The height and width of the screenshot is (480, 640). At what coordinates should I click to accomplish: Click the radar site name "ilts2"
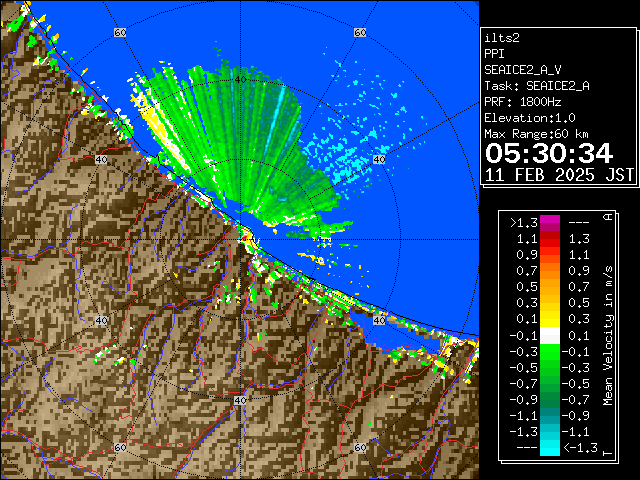(x=502, y=38)
